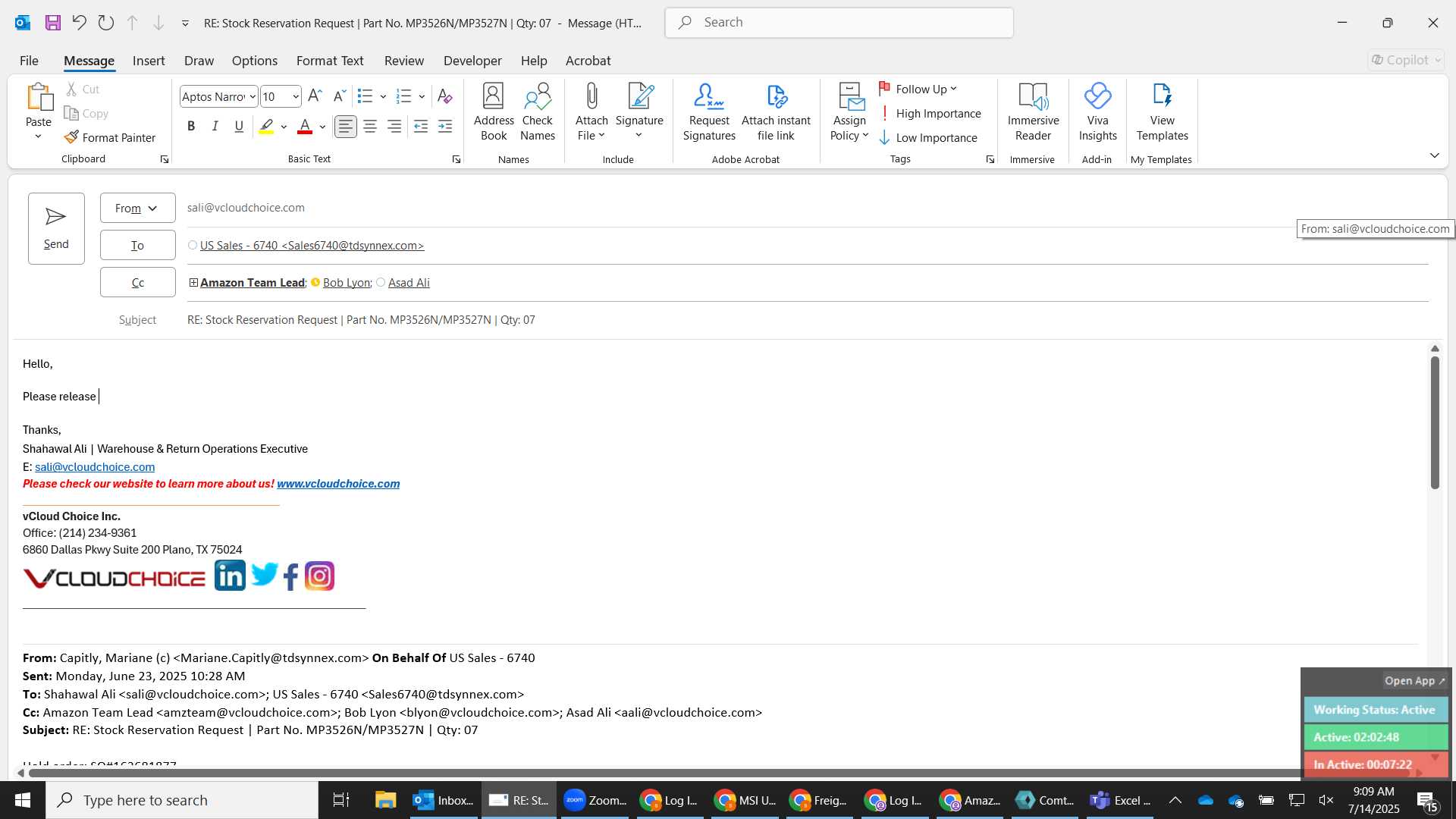Screen dimensions: 1456x819
Task: Collapse the ribbon with chevron
Action: click(1434, 155)
